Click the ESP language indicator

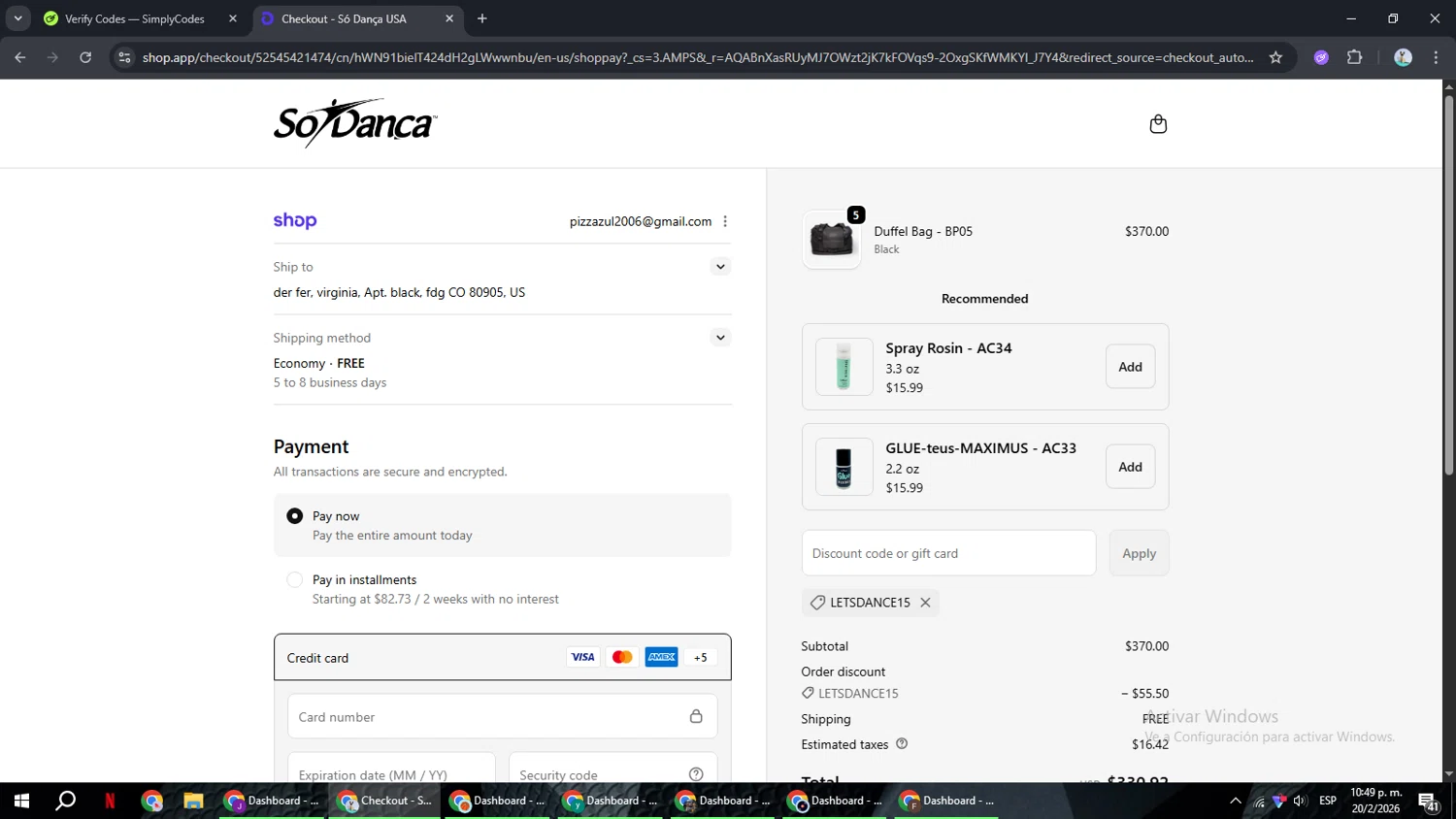pyautogui.click(x=1328, y=801)
